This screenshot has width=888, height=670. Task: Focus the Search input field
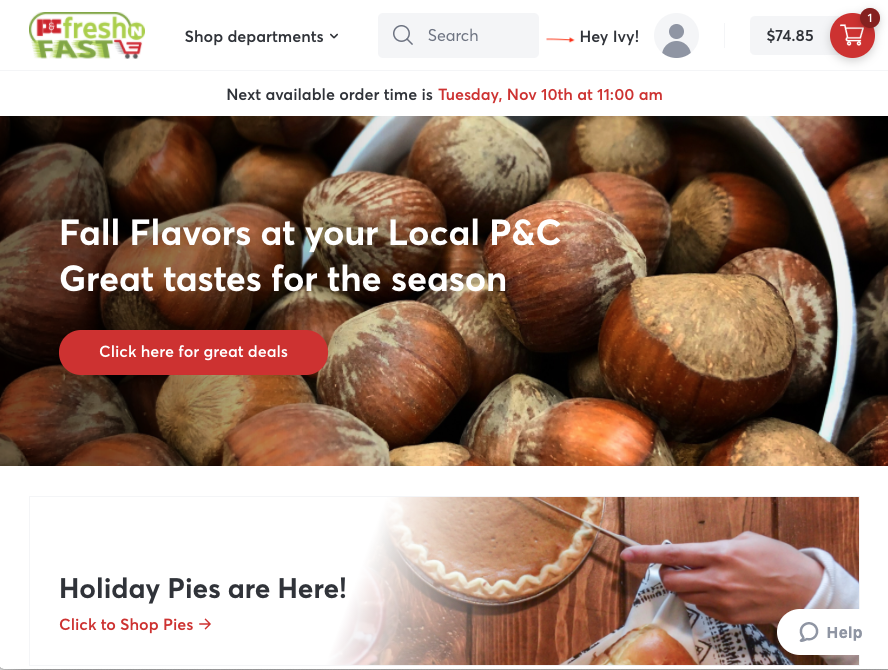tap(458, 35)
